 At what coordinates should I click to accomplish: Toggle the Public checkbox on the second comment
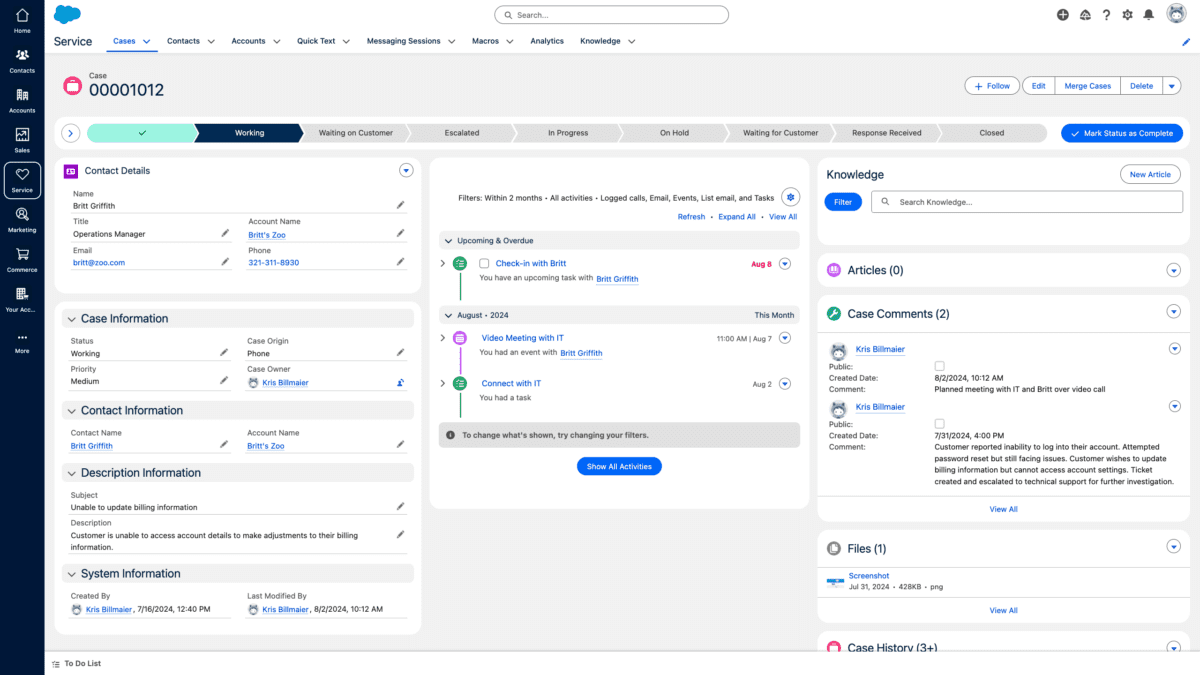coord(937,423)
